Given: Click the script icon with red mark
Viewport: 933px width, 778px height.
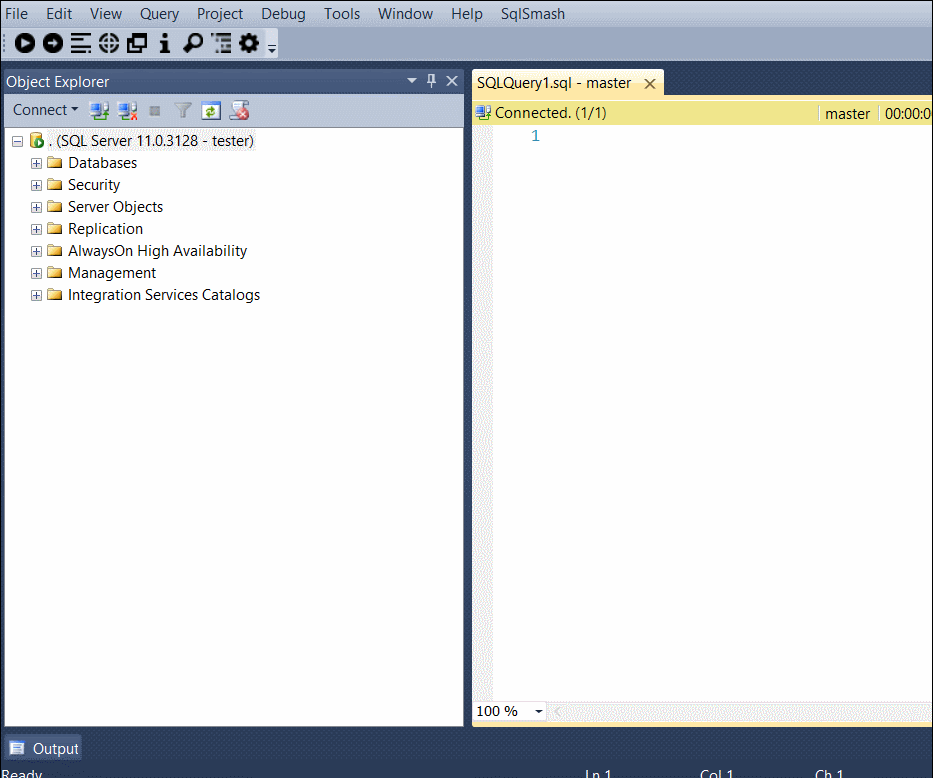Looking at the screenshot, I should tap(239, 111).
